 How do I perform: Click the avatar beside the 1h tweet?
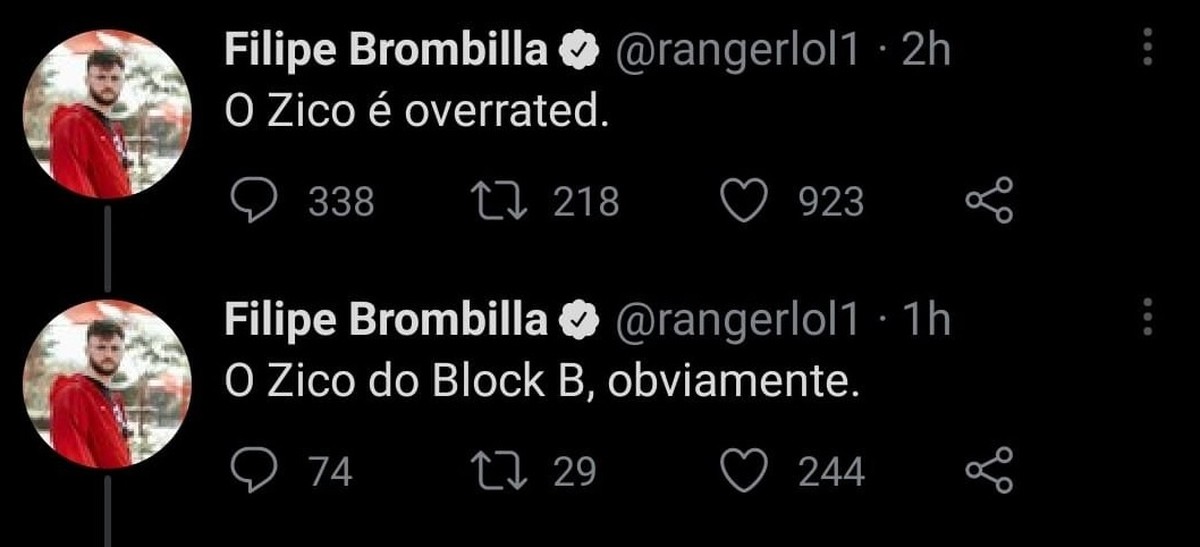(x=105, y=383)
